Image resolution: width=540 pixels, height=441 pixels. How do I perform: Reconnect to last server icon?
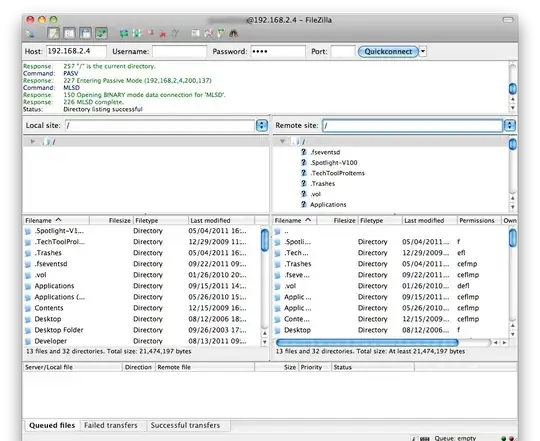pyautogui.click(x=175, y=33)
